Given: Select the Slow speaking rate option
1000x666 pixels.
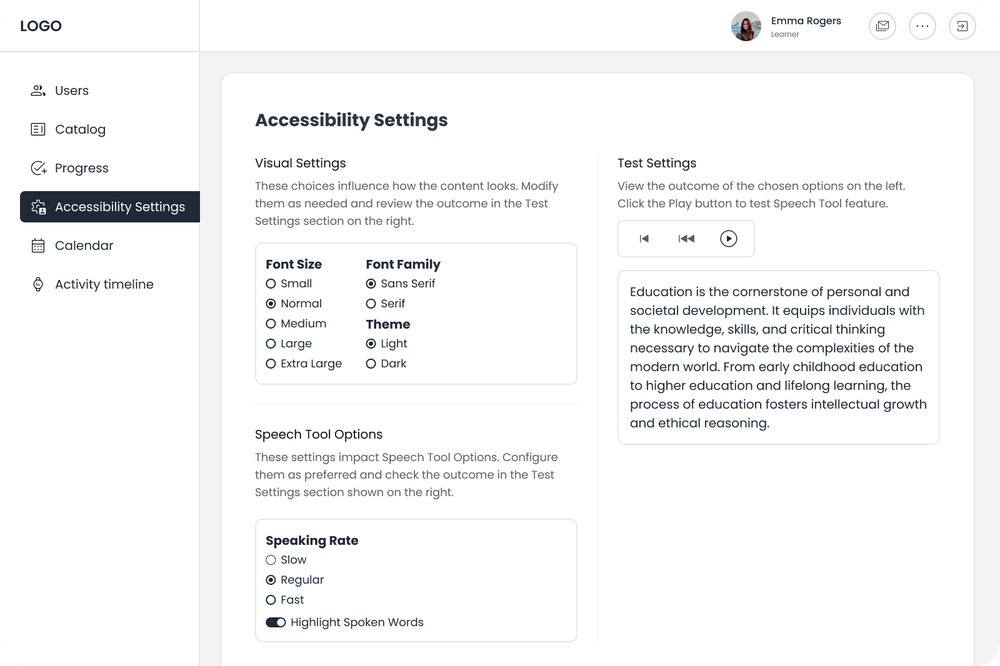Looking at the screenshot, I should [x=271, y=560].
